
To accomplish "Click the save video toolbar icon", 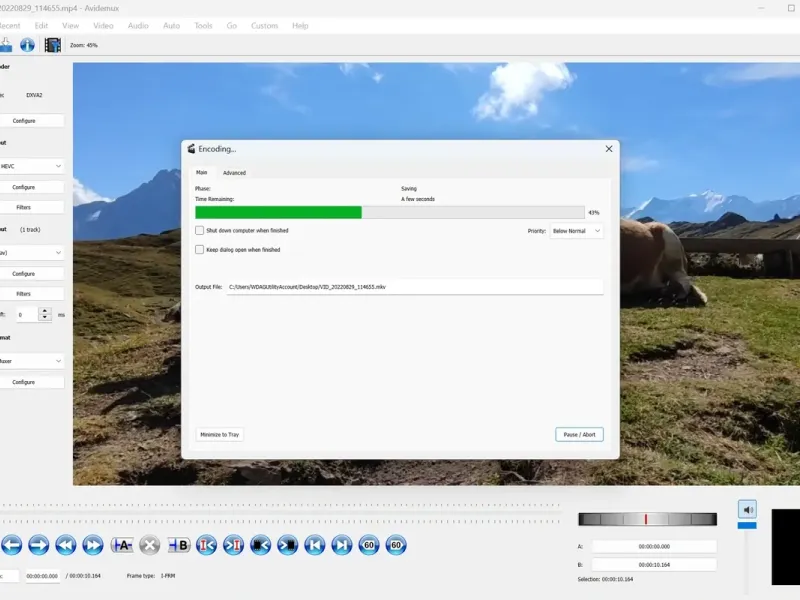I will (x=6, y=45).
